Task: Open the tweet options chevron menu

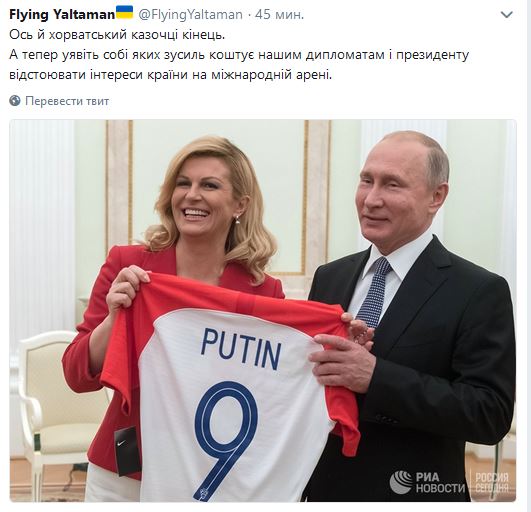Action: click(x=507, y=15)
